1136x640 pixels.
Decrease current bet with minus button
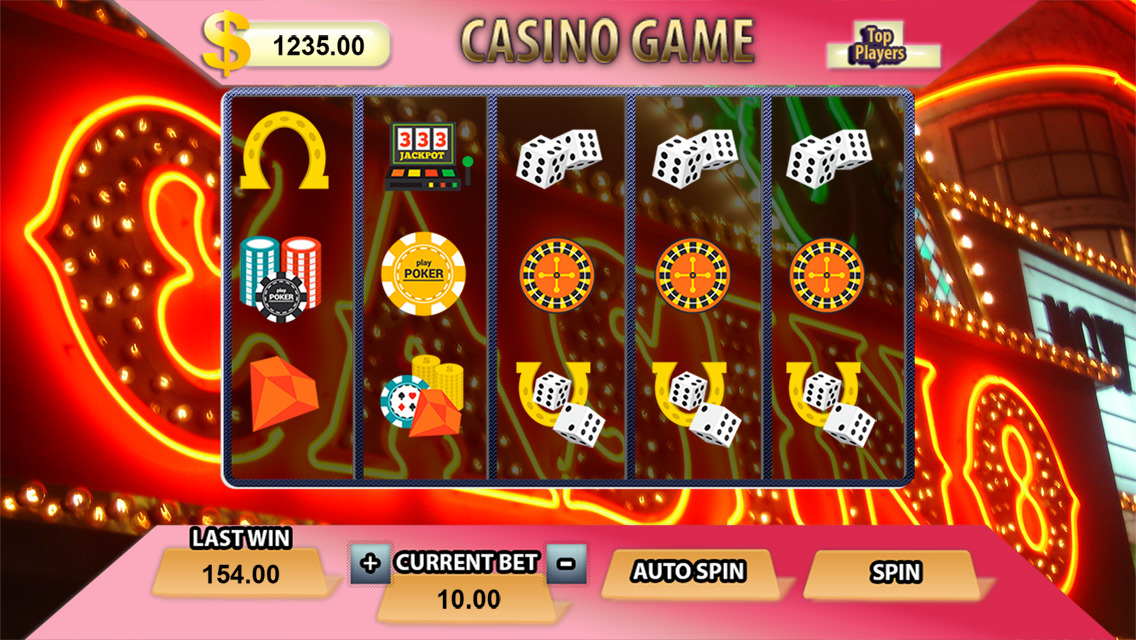[x=567, y=563]
